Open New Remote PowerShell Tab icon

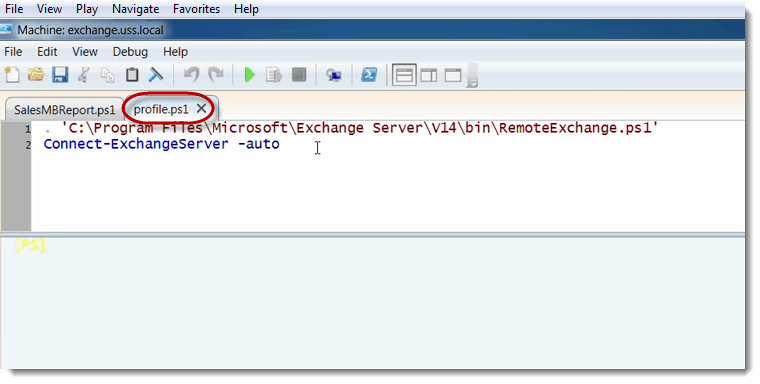point(333,75)
